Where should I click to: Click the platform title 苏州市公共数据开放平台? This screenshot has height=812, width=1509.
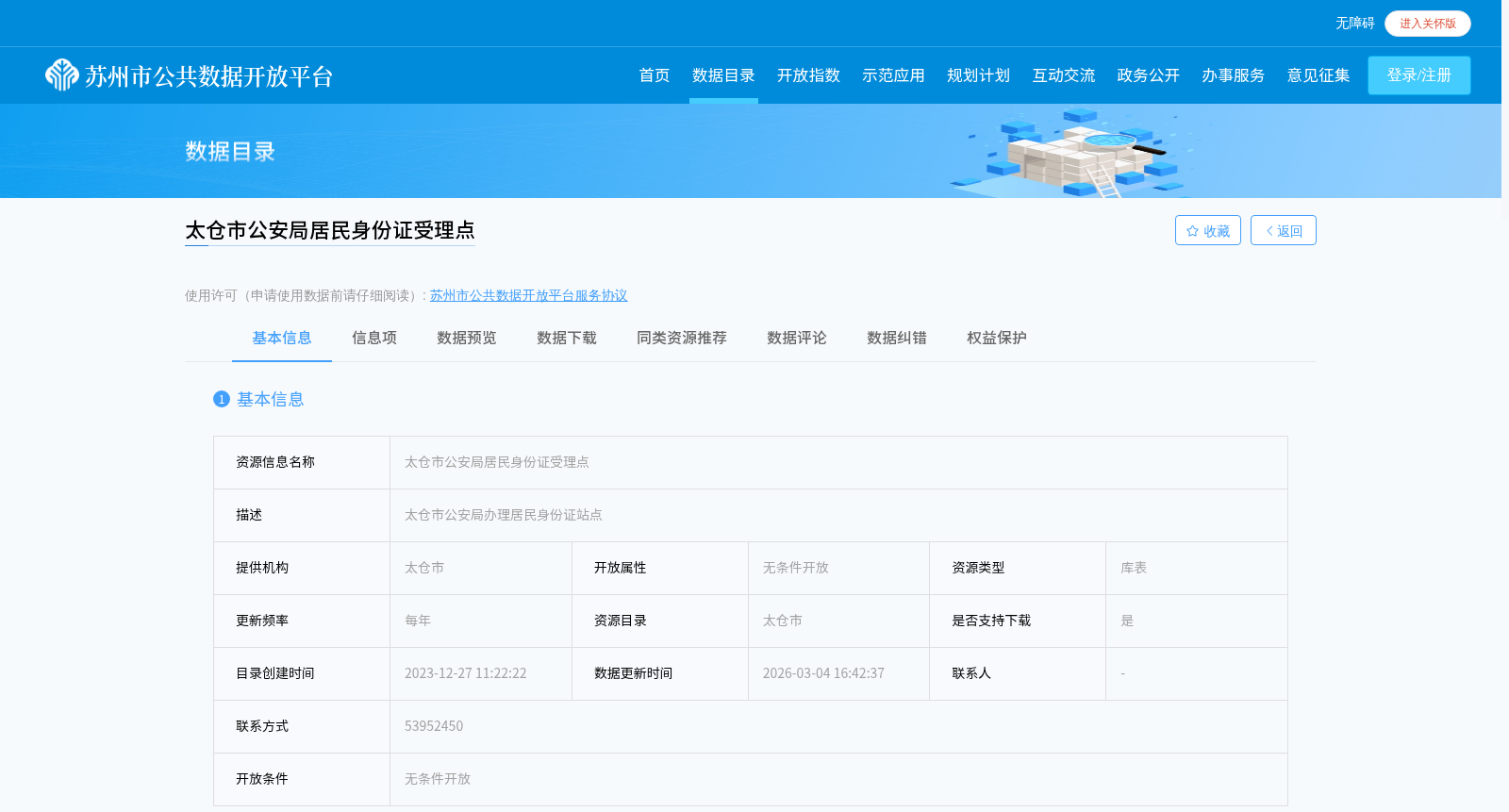(209, 76)
